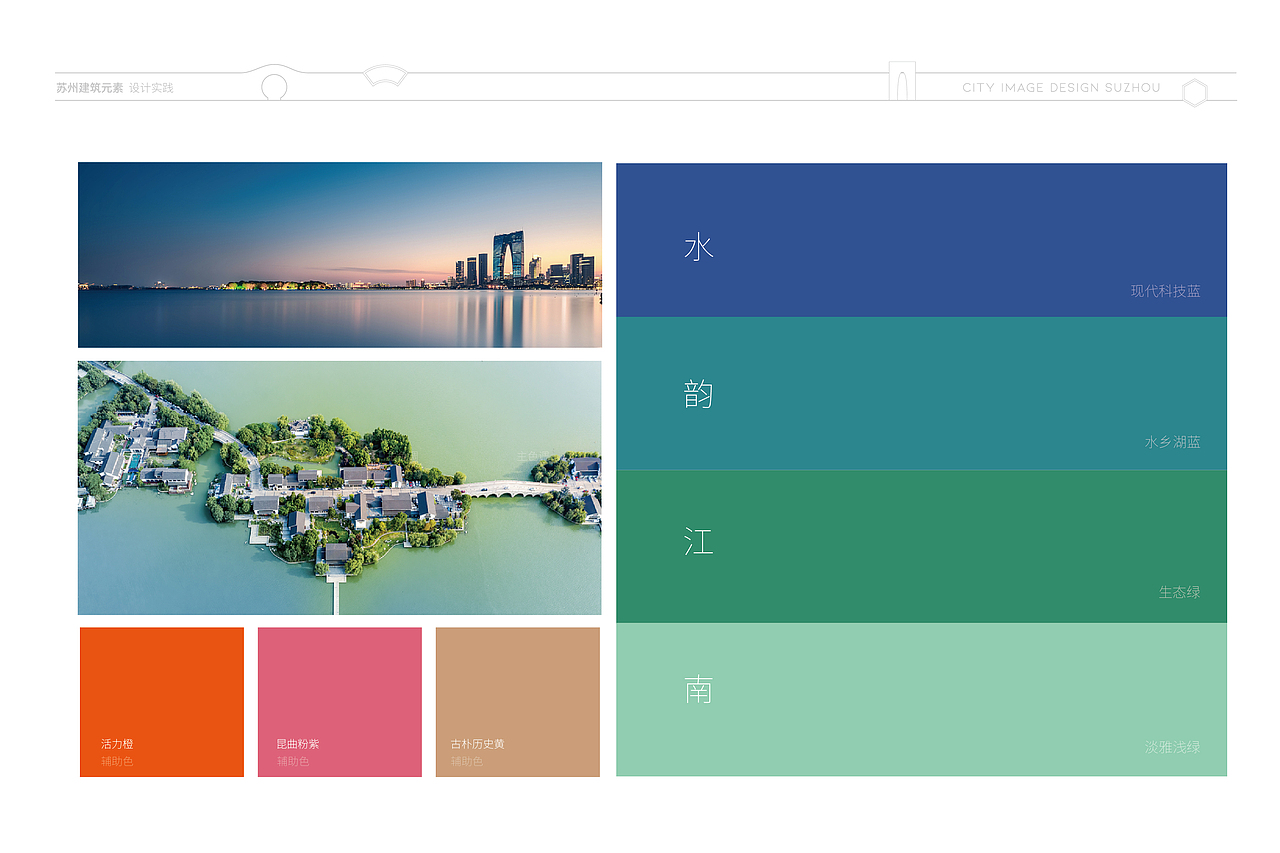Click the 设计实践 header text
The height and width of the screenshot is (853, 1280).
(x=152, y=88)
